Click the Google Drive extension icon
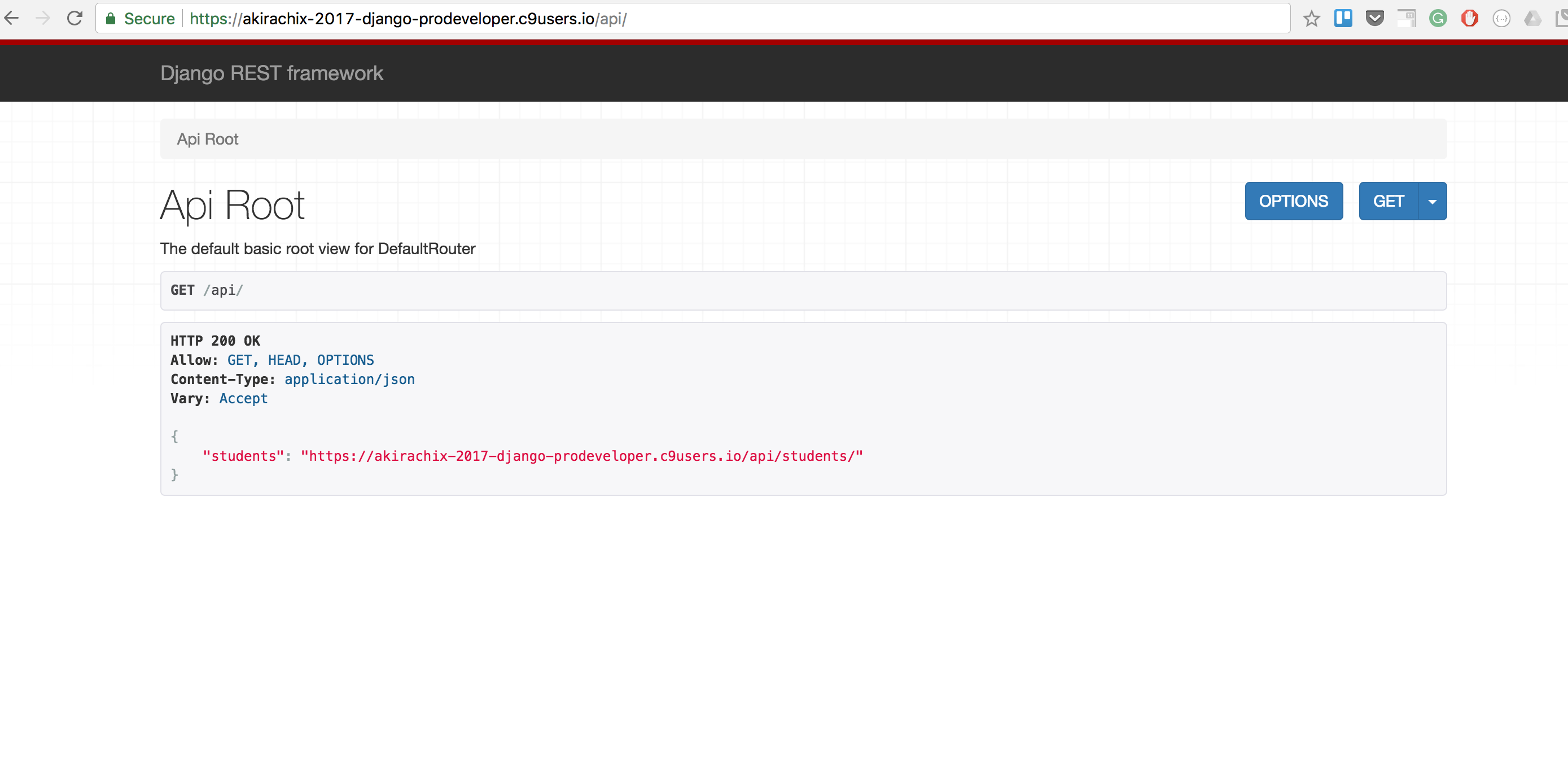 [1532, 19]
